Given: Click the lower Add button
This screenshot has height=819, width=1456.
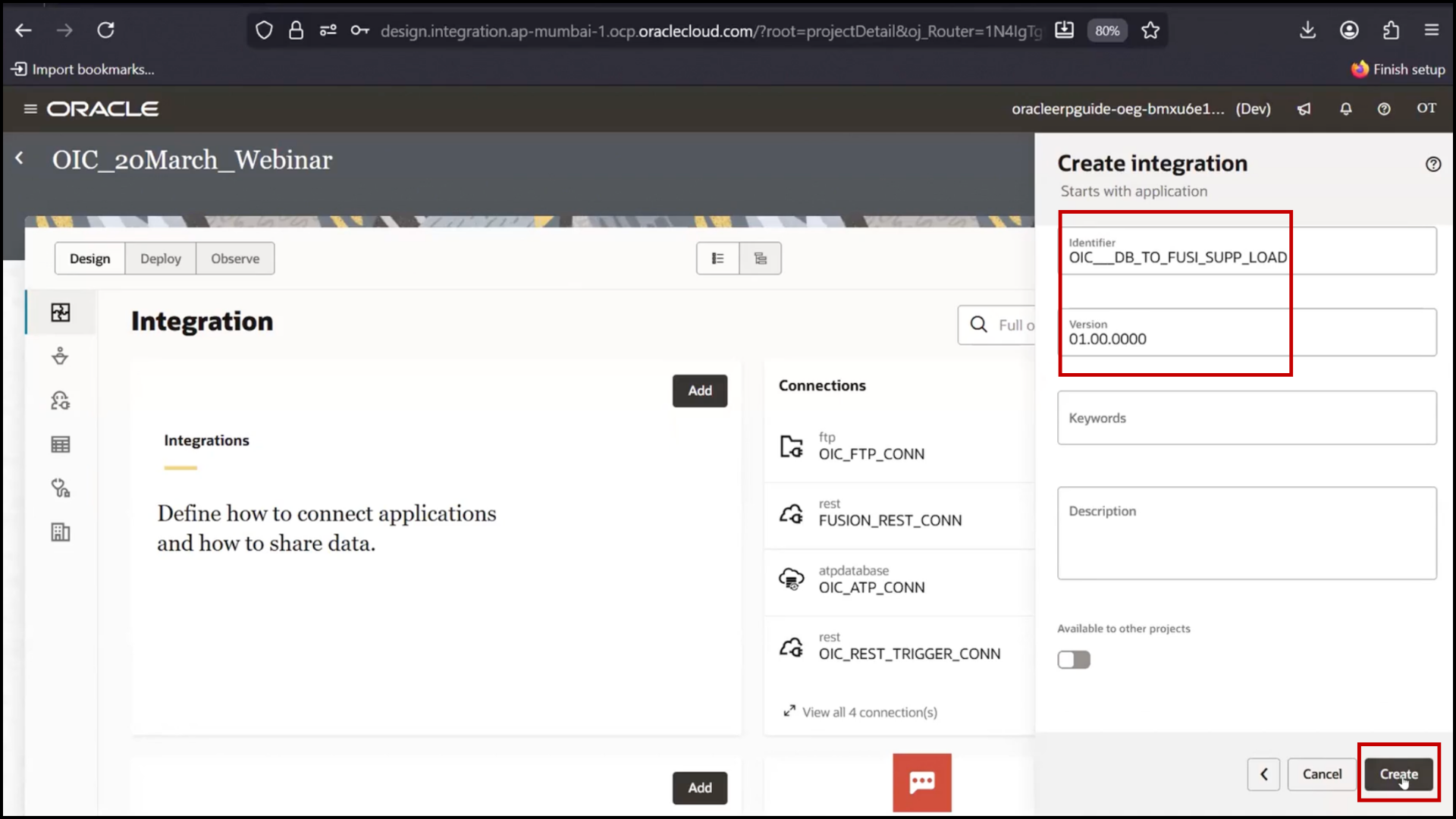Looking at the screenshot, I should pyautogui.click(x=700, y=788).
